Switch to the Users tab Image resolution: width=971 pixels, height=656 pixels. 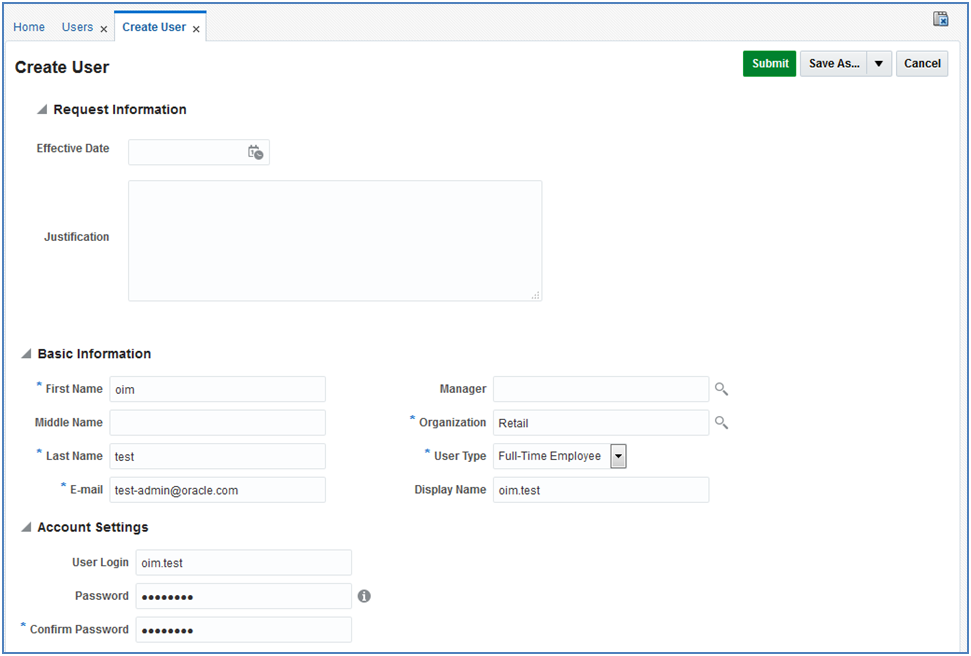[77, 27]
